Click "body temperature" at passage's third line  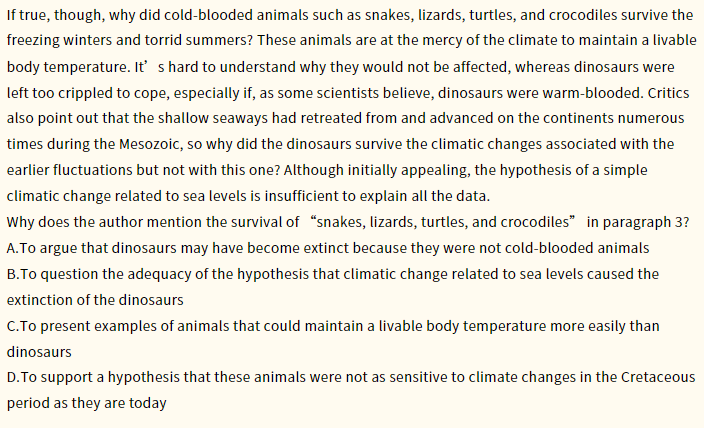[x=68, y=67]
